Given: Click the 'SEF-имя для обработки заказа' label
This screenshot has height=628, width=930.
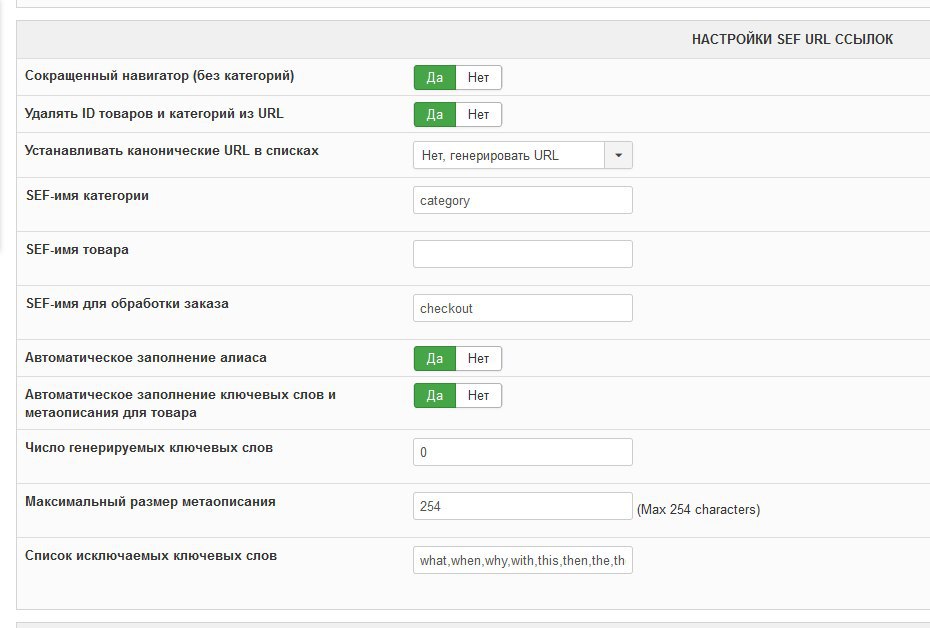Looking at the screenshot, I should [x=127, y=303].
